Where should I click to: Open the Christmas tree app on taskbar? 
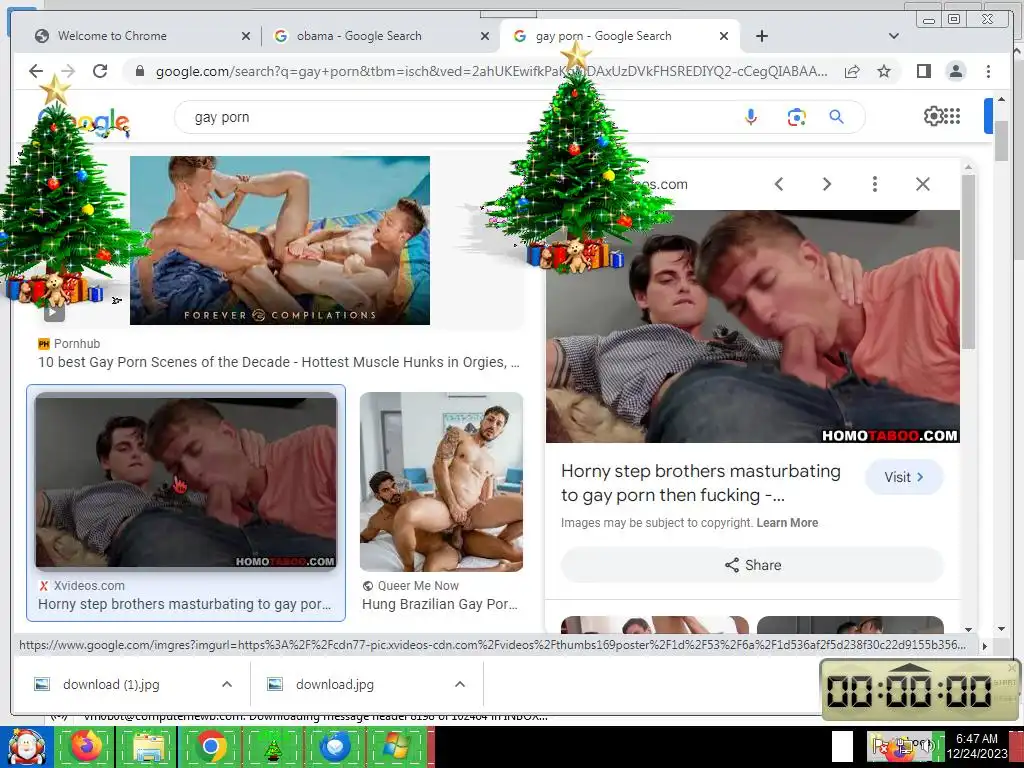[273, 748]
